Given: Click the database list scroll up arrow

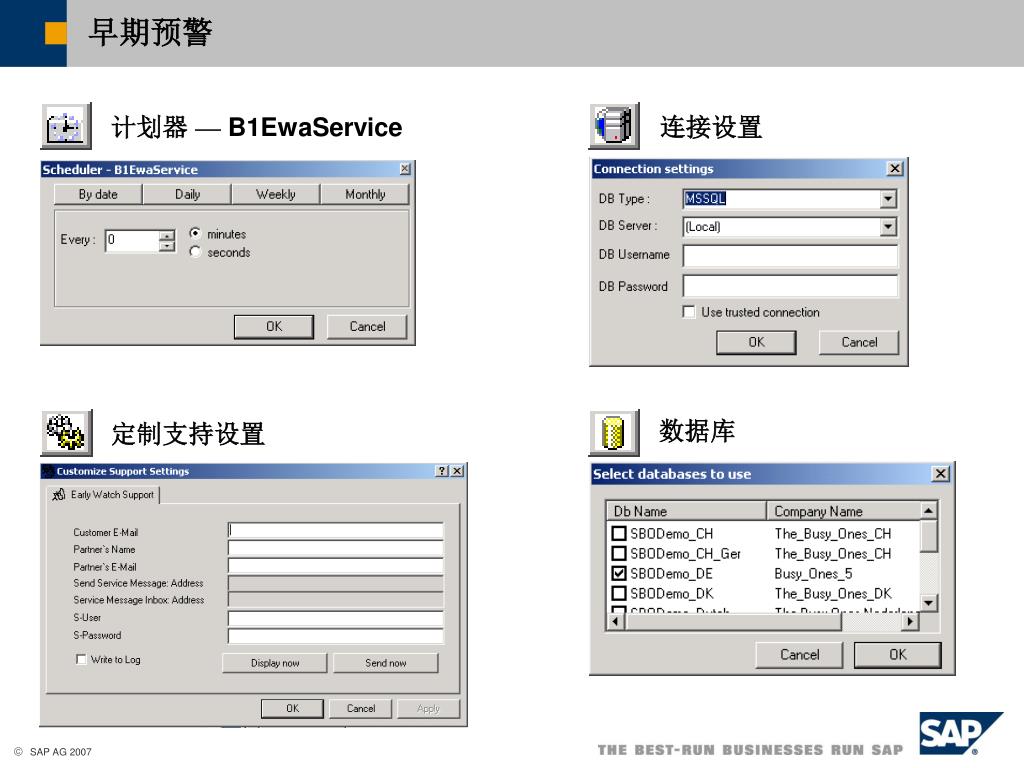Looking at the screenshot, I should point(928,509).
